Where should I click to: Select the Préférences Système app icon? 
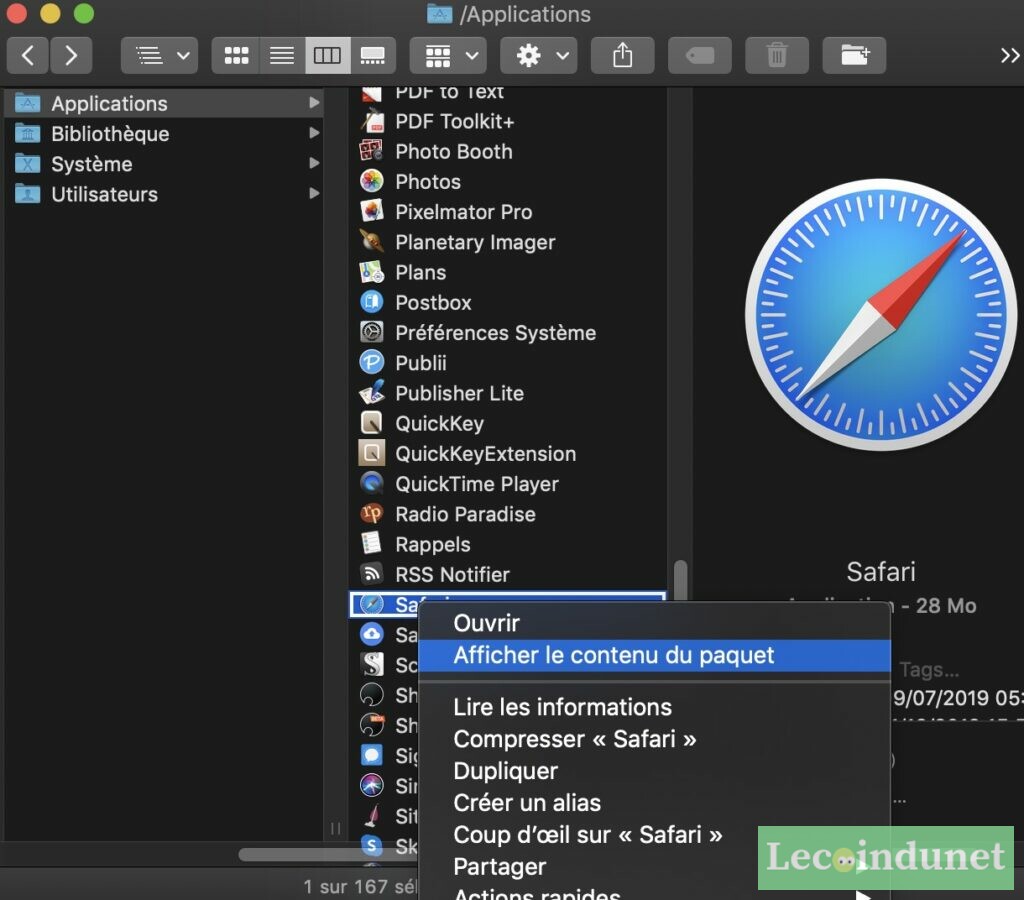(x=372, y=332)
